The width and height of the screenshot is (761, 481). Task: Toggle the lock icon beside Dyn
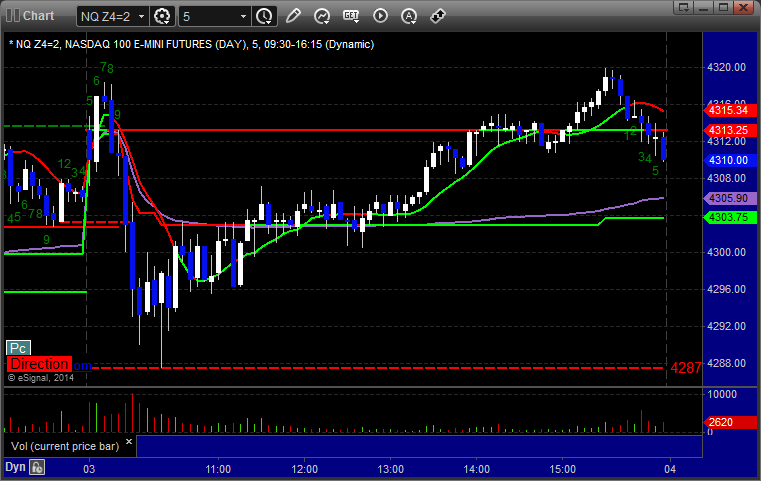click(37, 467)
